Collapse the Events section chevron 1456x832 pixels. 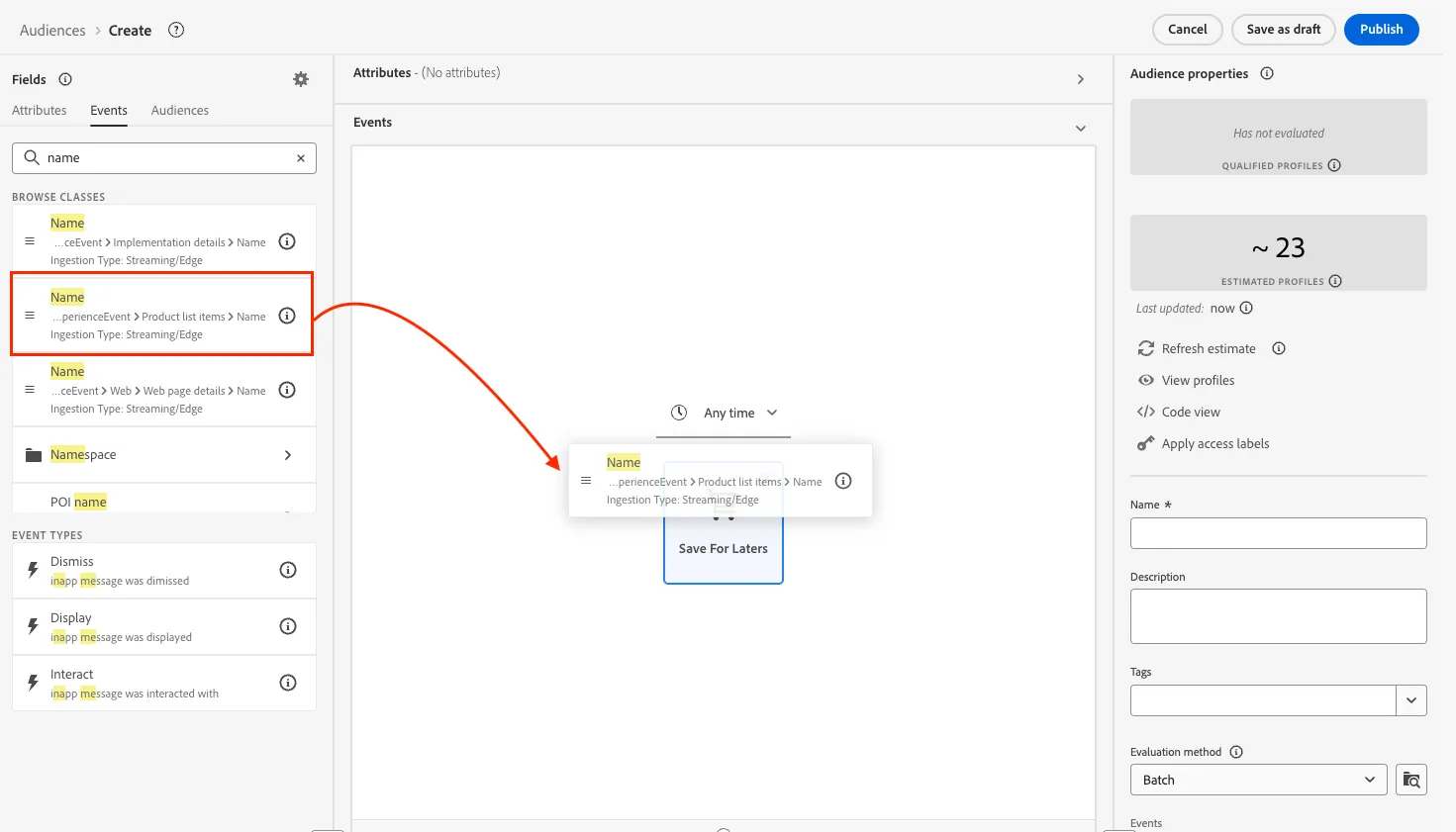(1081, 129)
